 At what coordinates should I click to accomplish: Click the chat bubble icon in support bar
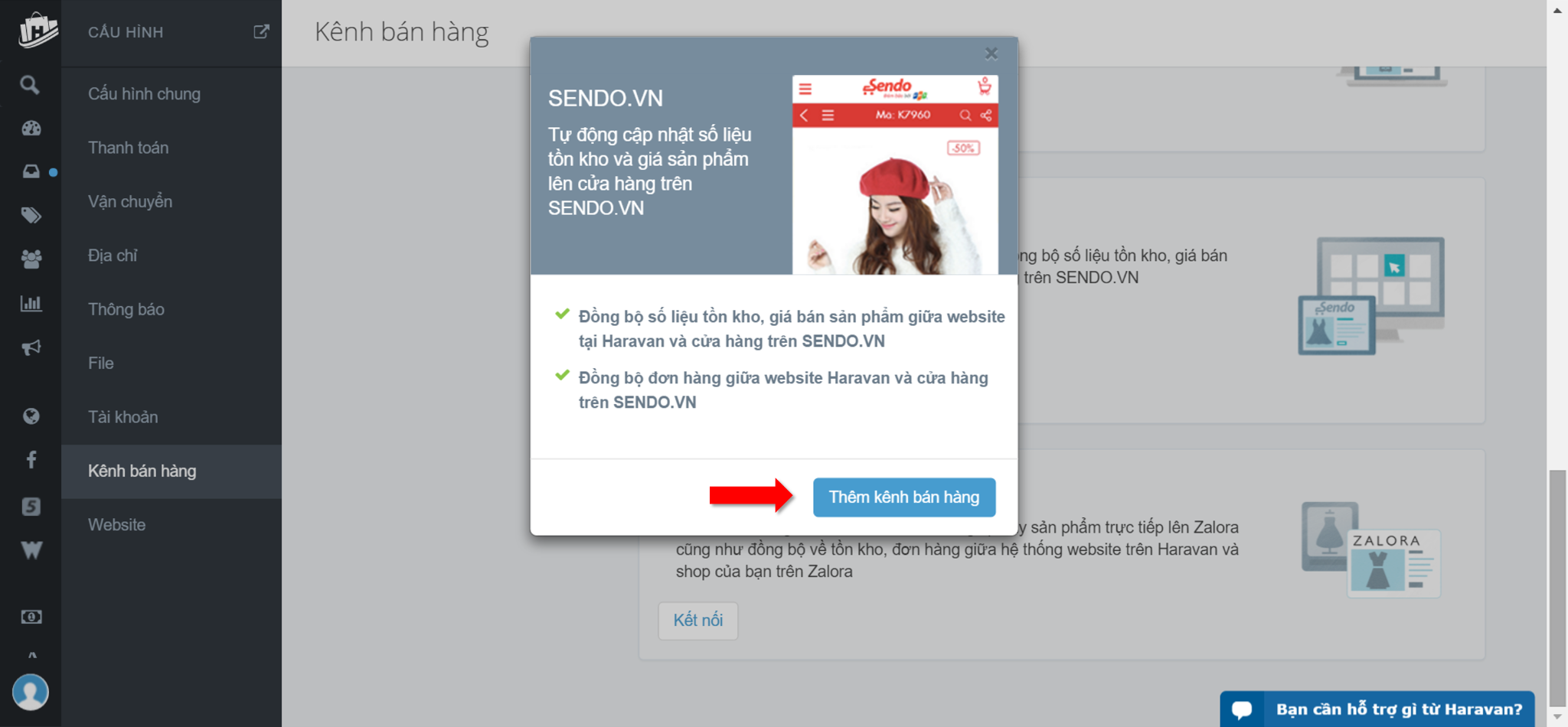coord(1242,709)
